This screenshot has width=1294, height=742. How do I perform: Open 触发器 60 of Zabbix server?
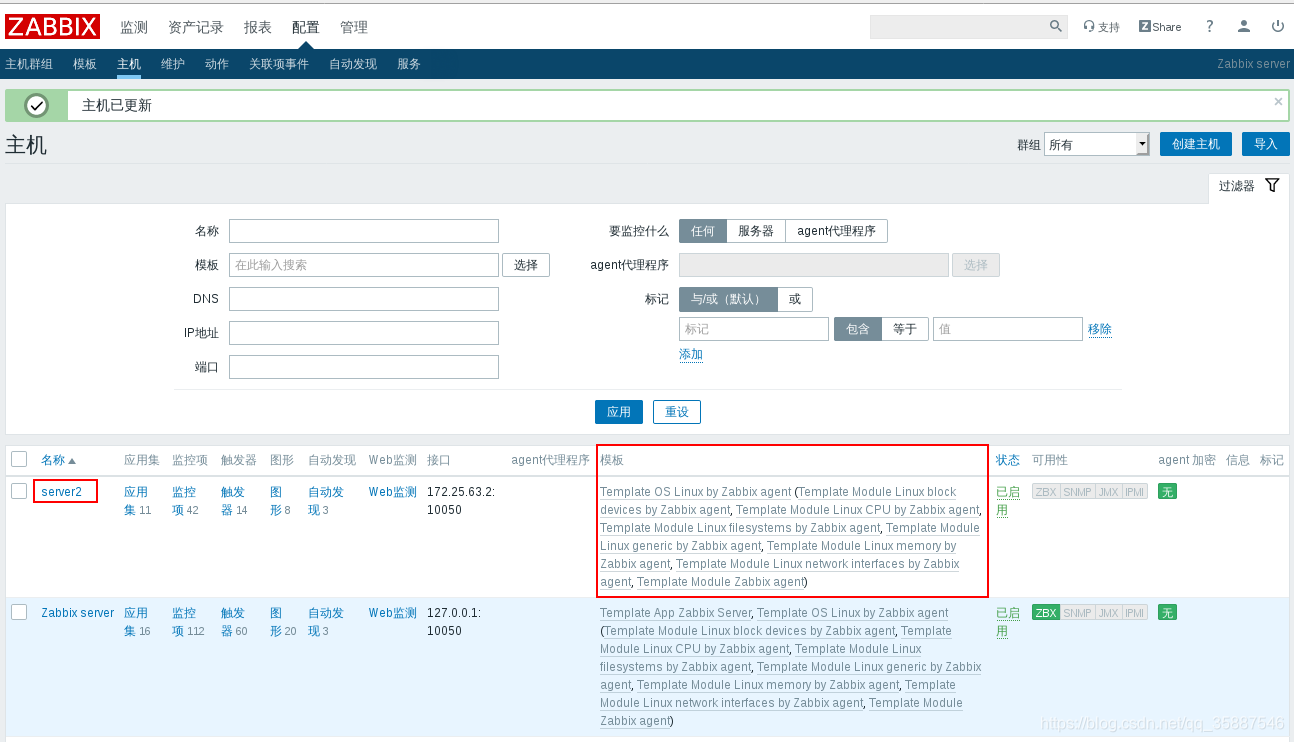pos(234,621)
